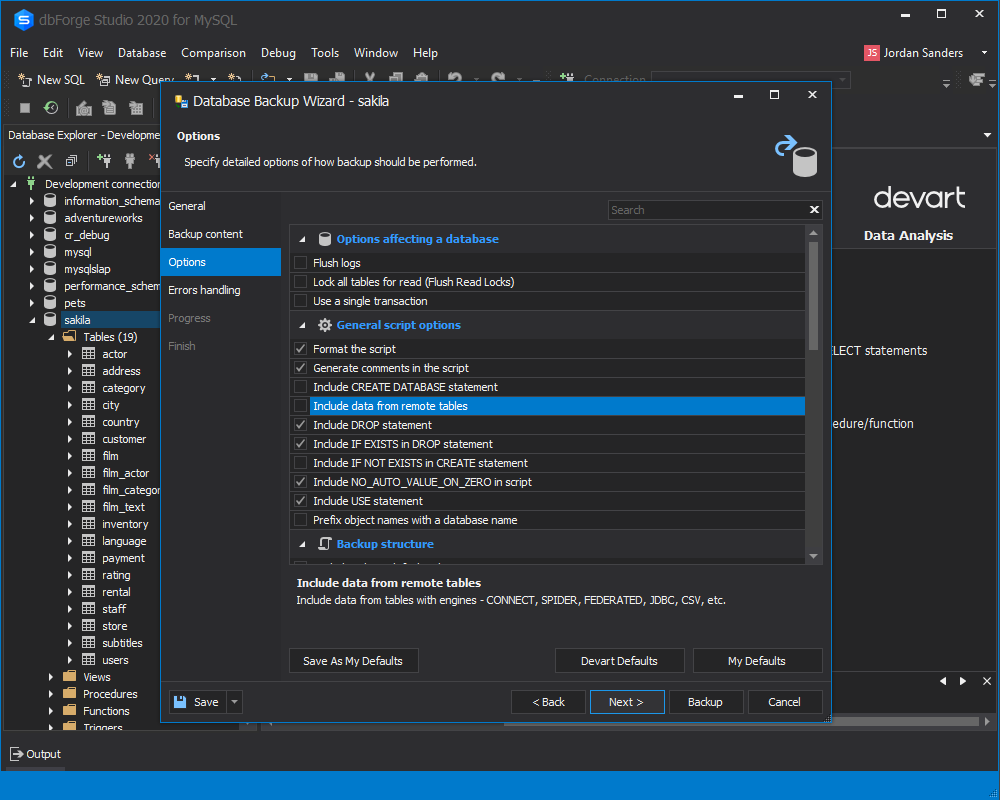Collapse the sakila database node
The height and width of the screenshot is (800, 1000).
pos(32,320)
